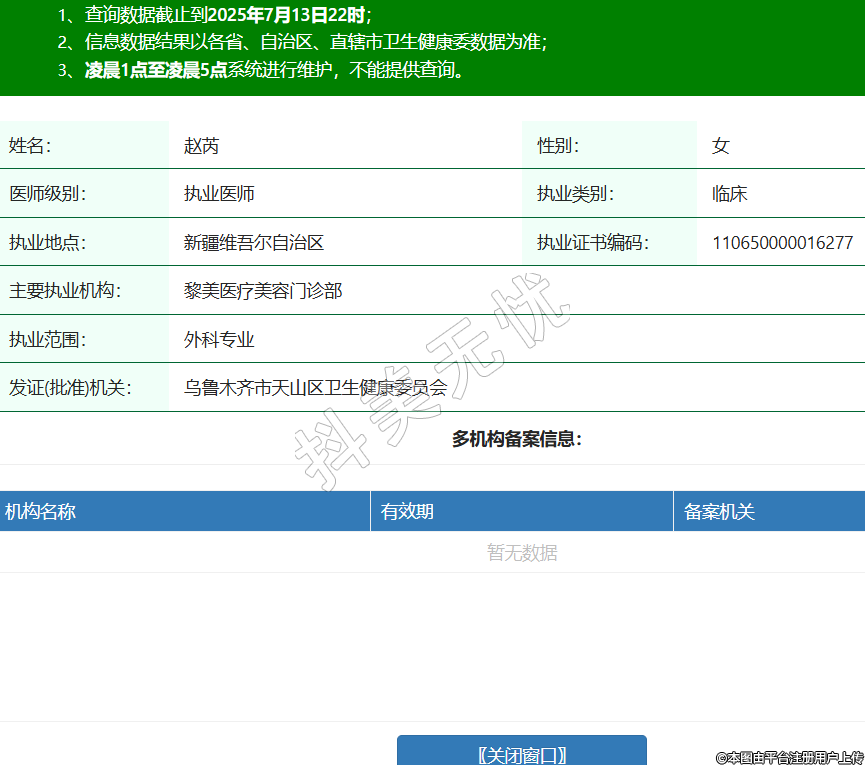Click the 凌晨1点至凌晨5点 maintenance notice line
Viewport: 865px width, 765px height.
(155, 70)
